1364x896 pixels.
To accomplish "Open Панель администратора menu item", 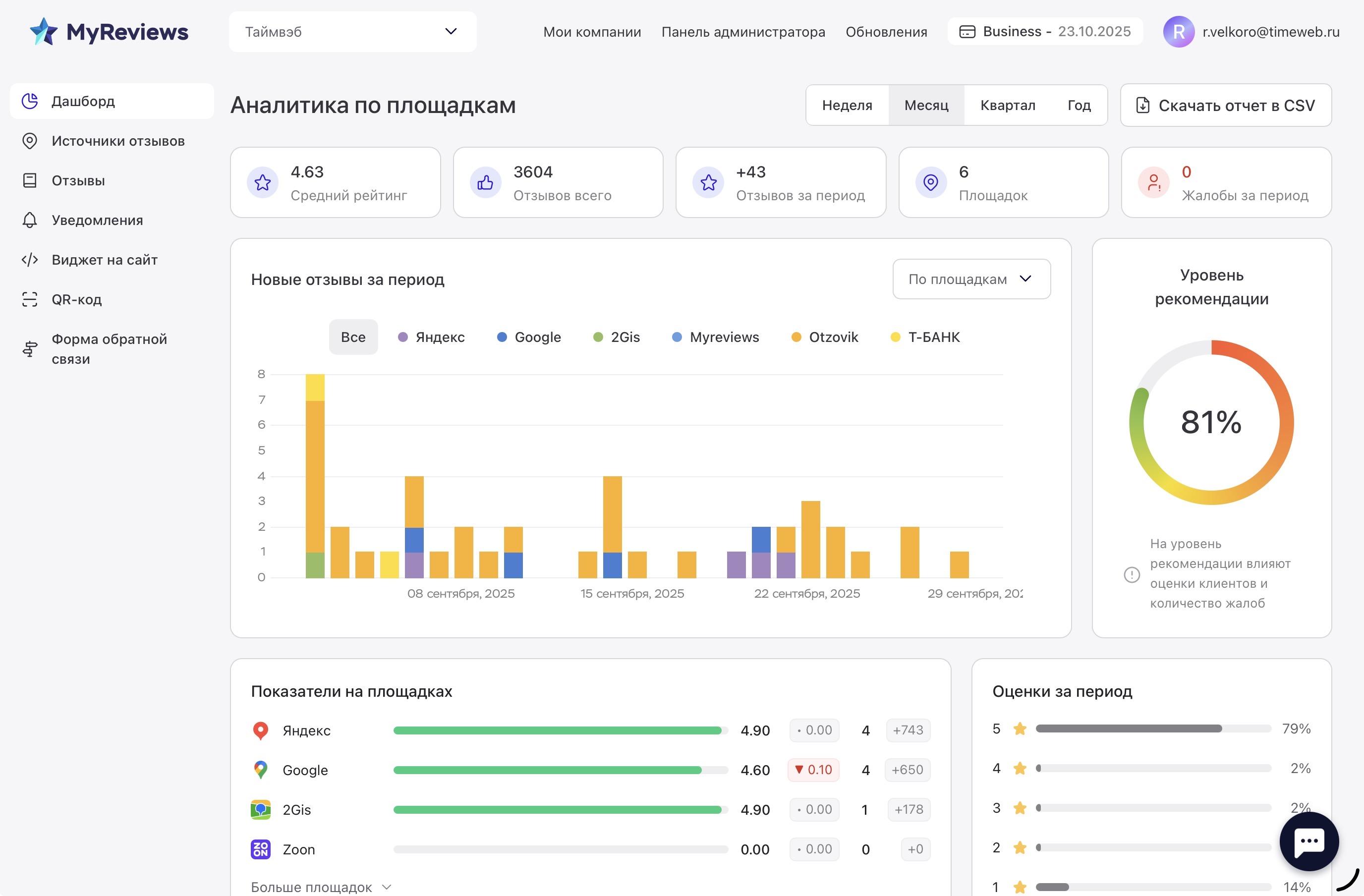I will click(x=743, y=32).
